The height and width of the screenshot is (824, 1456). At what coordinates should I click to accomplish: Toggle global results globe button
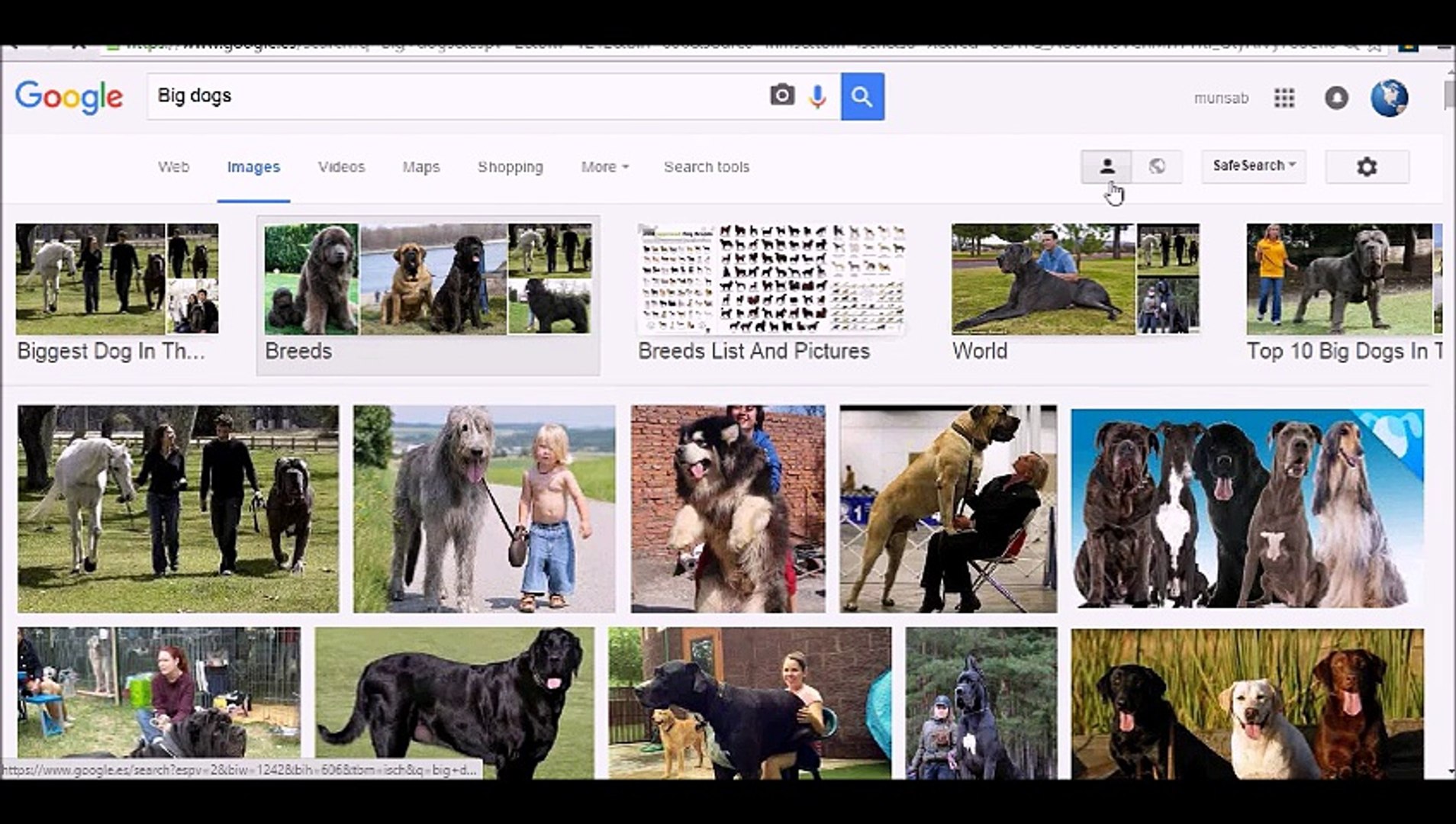pos(1157,166)
